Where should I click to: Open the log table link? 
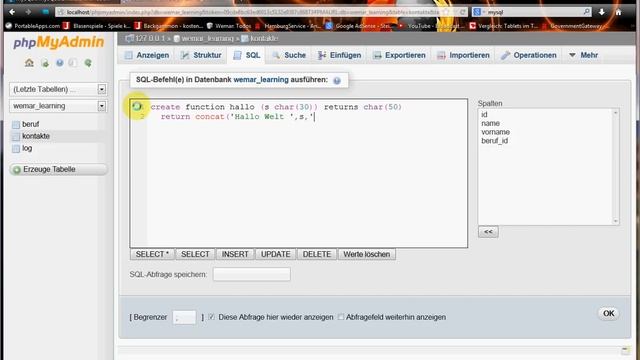coord(27,148)
